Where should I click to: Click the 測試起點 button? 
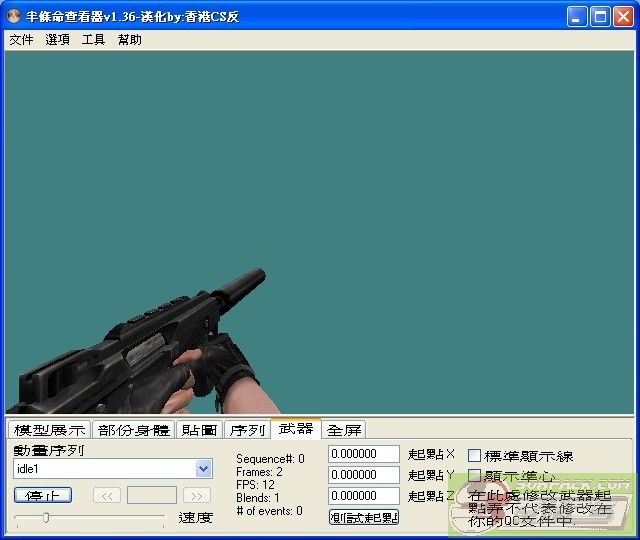tap(364, 517)
